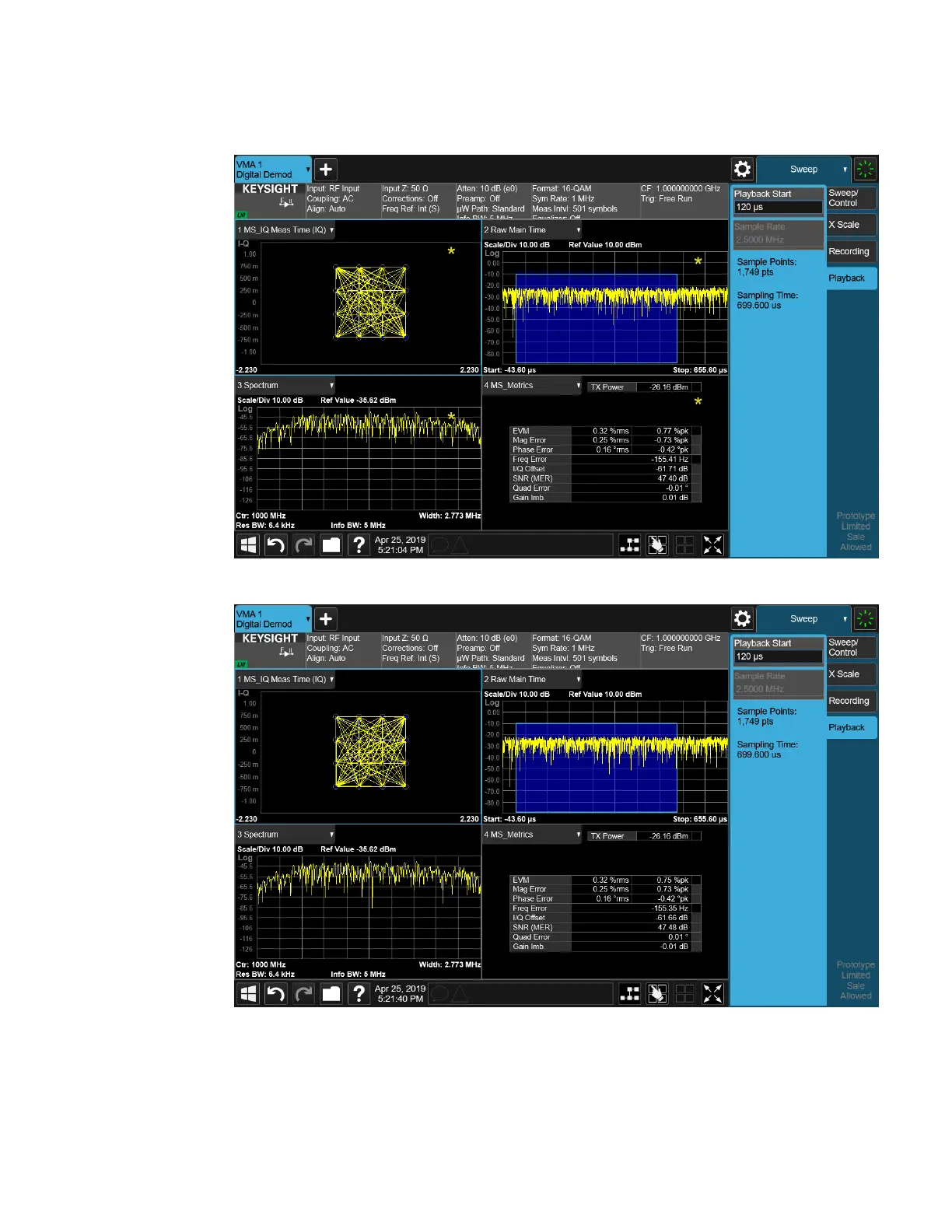Undo last action in bottom screenshot toolbar
This screenshot has width=952, height=1232.
(x=276, y=993)
